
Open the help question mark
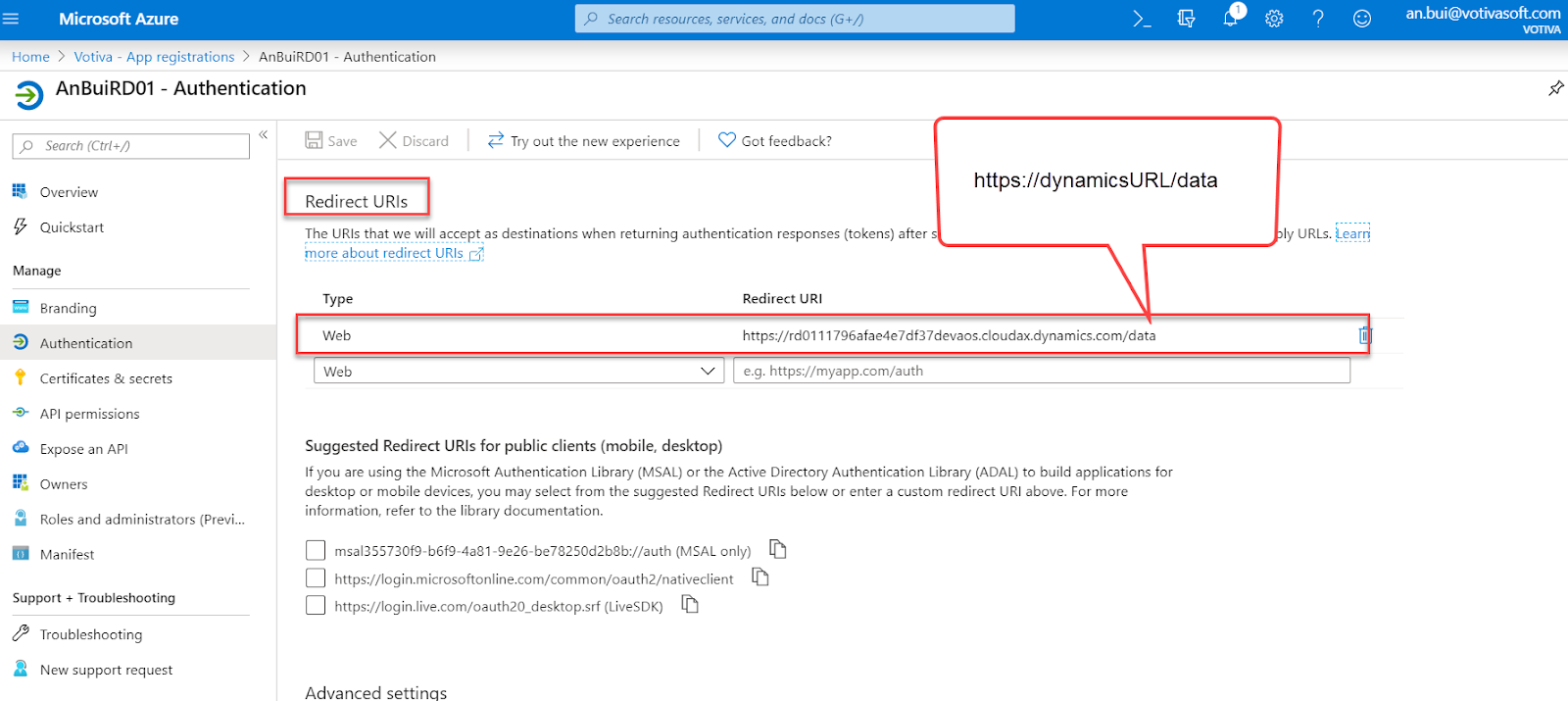(x=1318, y=19)
